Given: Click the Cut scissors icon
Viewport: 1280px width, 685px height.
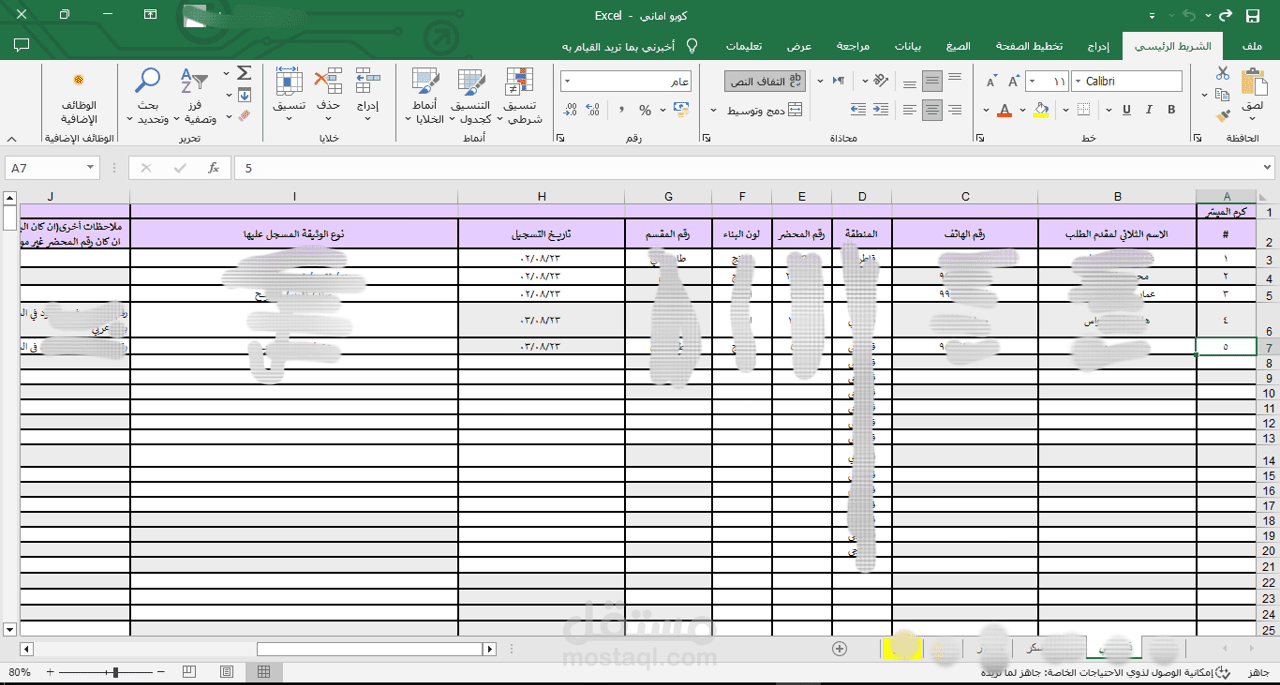Looking at the screenshot, I should [1222, 73].
